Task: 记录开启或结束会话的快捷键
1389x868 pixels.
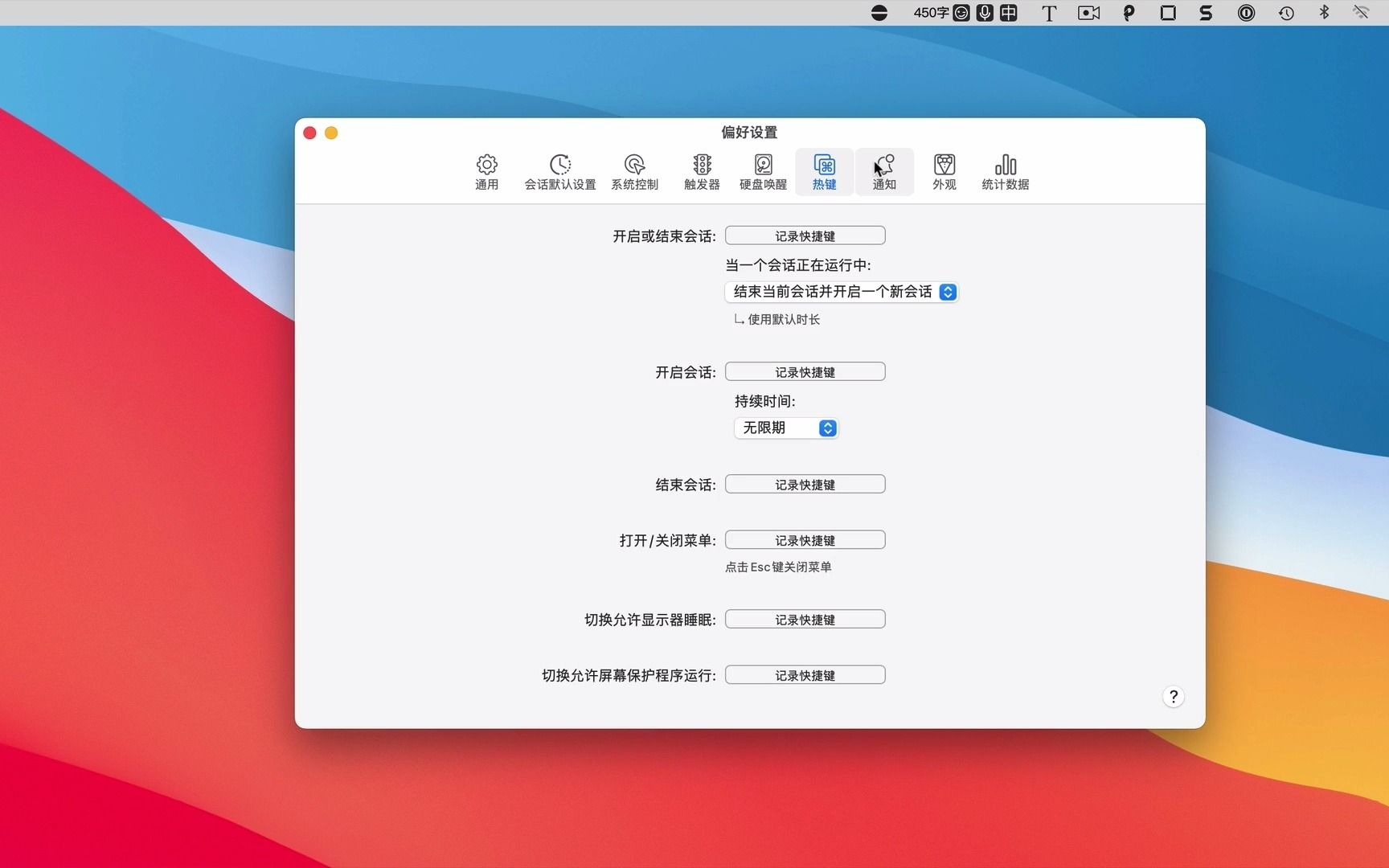Action: click(805, 235)
